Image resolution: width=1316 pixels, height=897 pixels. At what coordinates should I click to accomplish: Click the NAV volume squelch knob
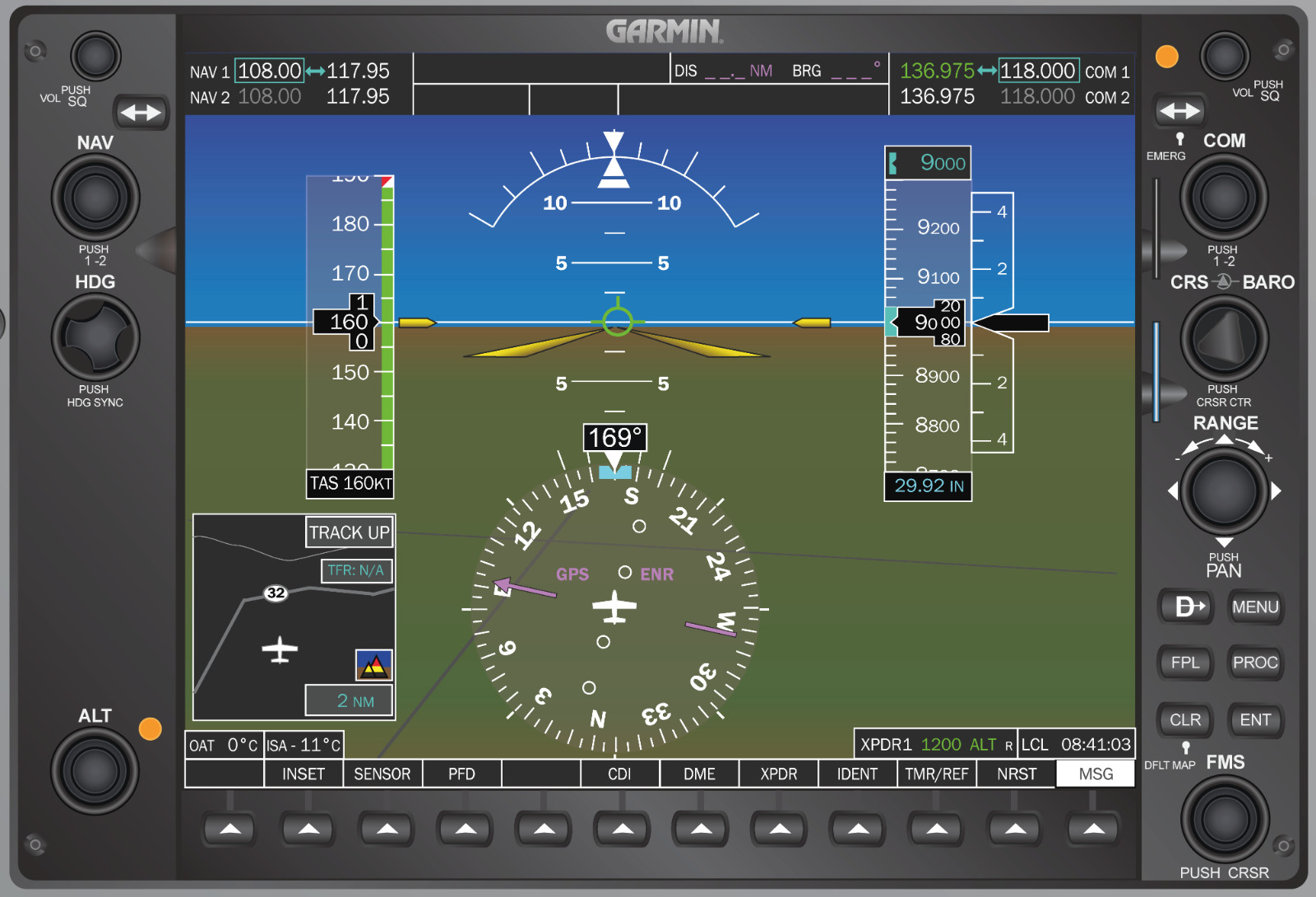(x=95, y=56)
